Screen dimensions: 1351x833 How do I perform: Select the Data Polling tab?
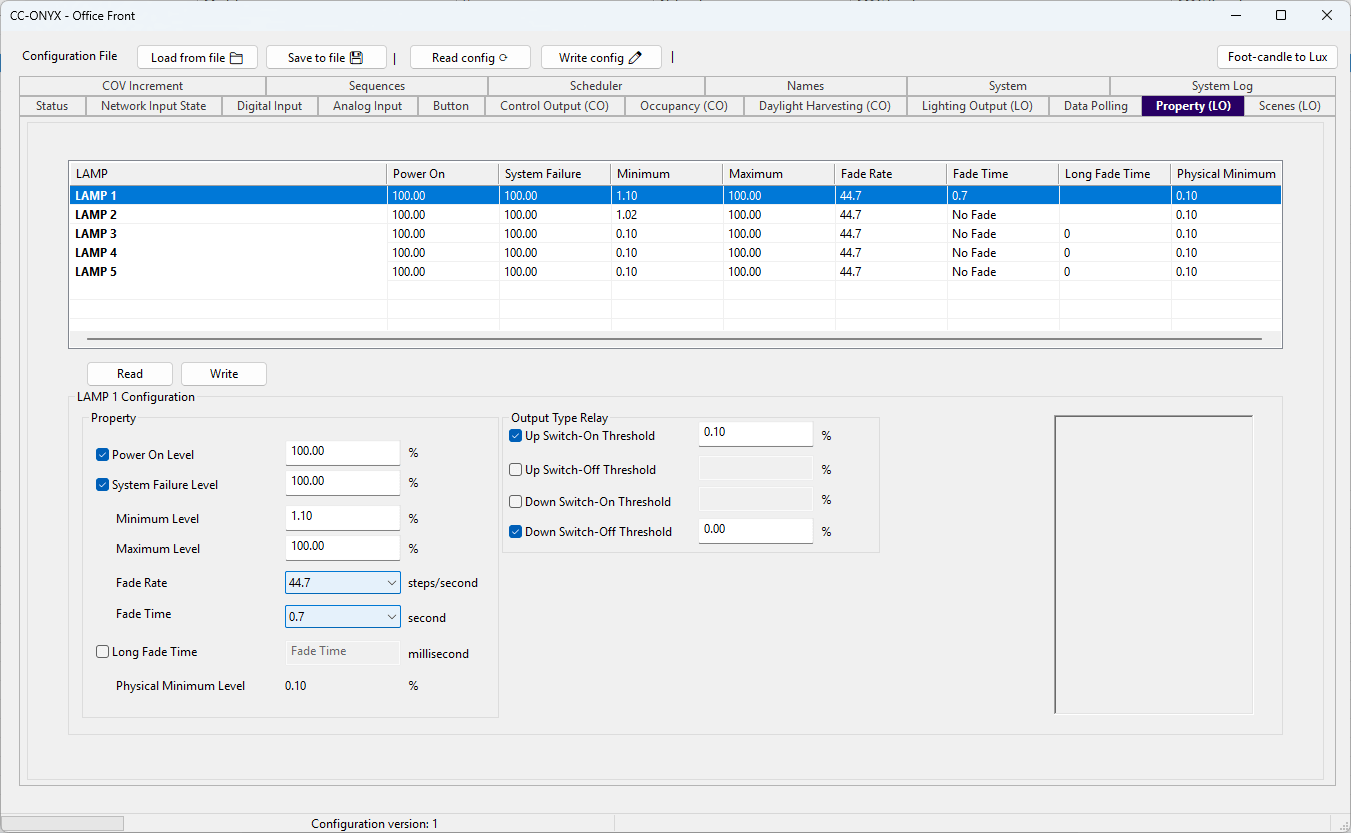(x=1095, y=106)
